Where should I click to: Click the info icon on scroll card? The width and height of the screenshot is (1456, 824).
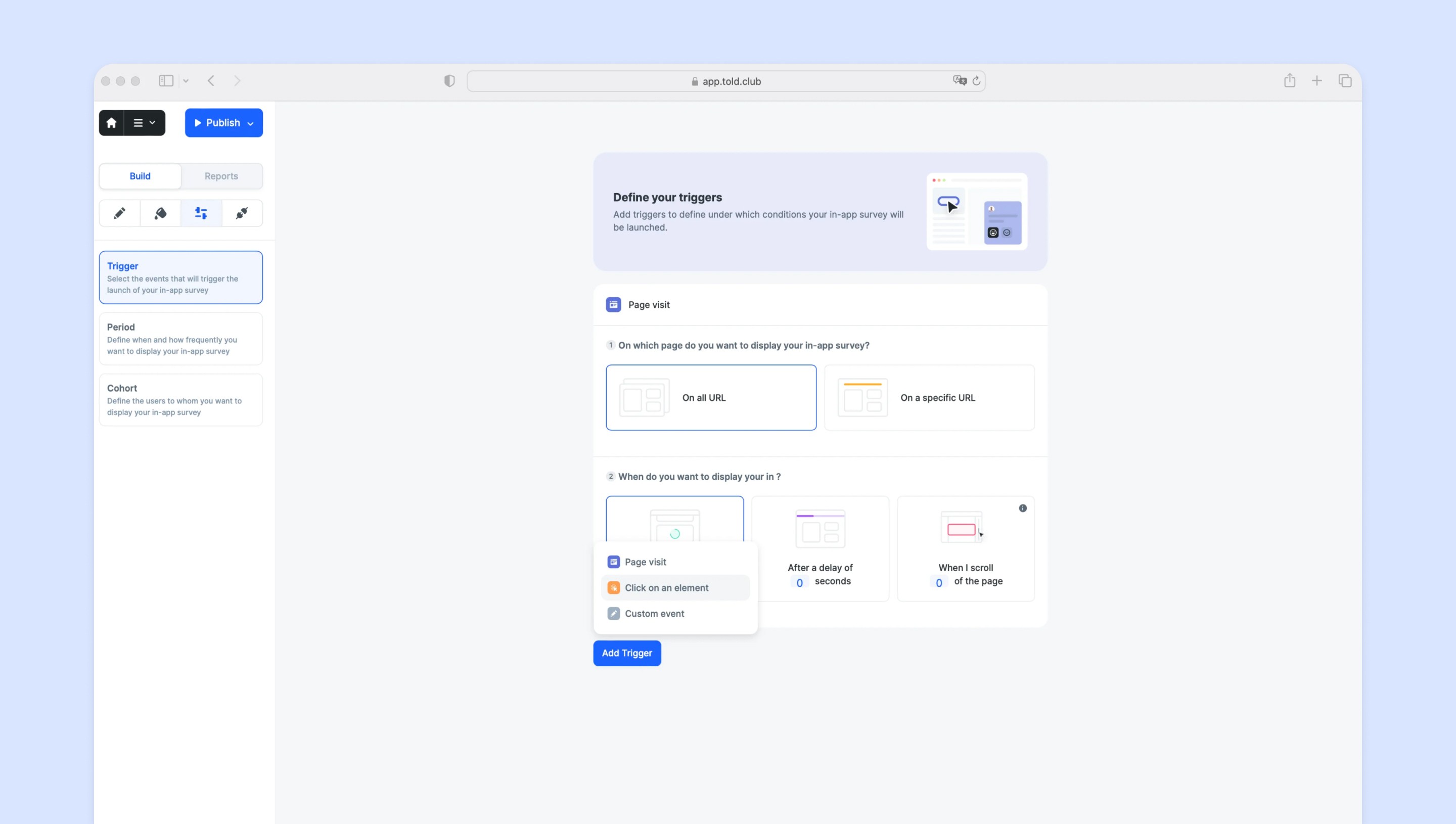click(x=1023, y=508)
